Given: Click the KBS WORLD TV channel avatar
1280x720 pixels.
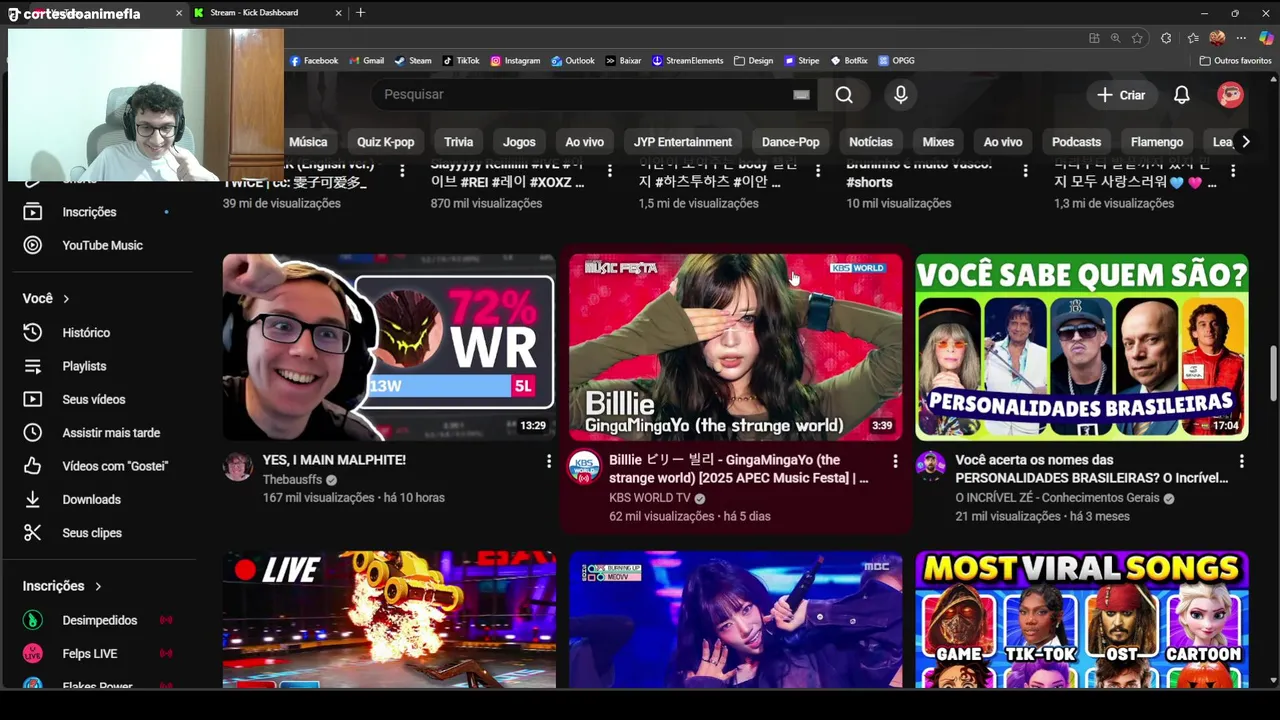Looking at the screenshot, I should click(584, 467).
